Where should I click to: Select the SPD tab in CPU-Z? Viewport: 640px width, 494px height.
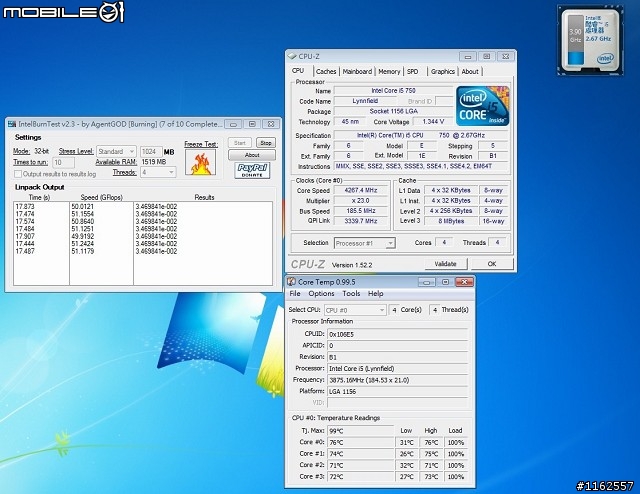(413, 71)
